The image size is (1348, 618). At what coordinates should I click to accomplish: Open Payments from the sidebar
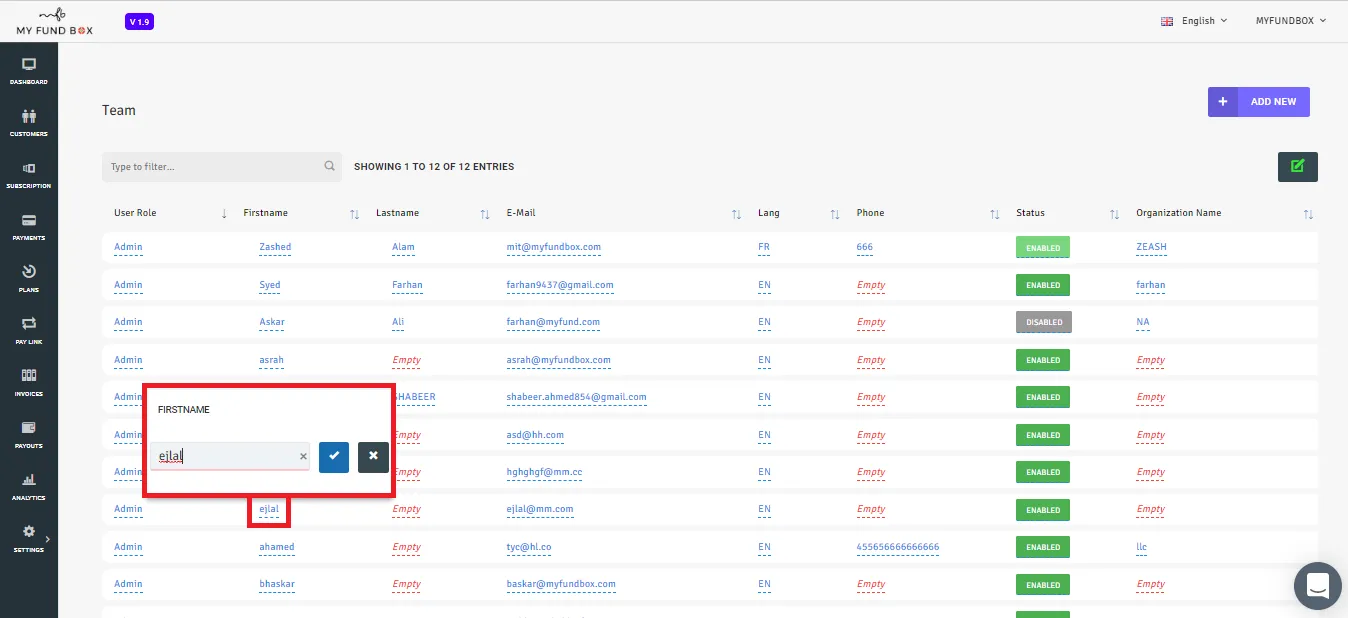pyautogui.click(x=29, y=226)
